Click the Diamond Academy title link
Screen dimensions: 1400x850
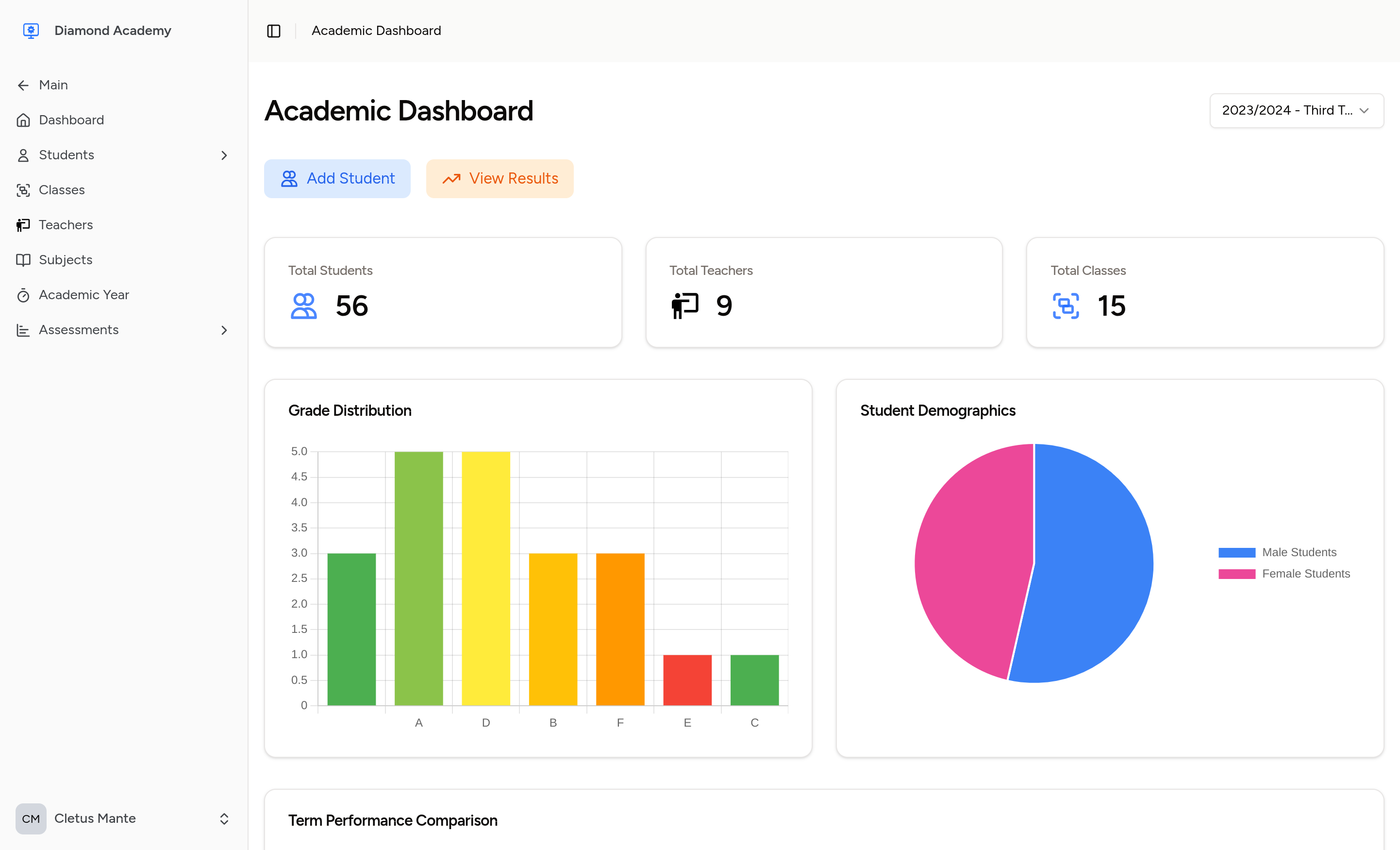pos(113,31)
